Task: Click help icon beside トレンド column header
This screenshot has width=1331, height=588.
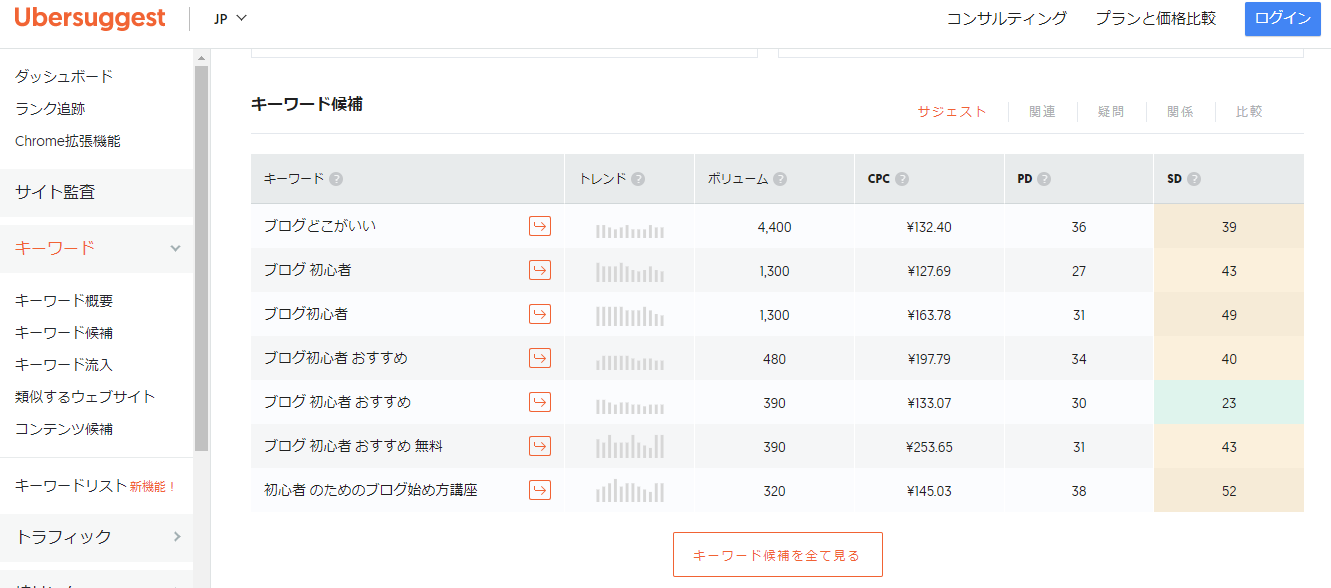Action: point(638,179)
